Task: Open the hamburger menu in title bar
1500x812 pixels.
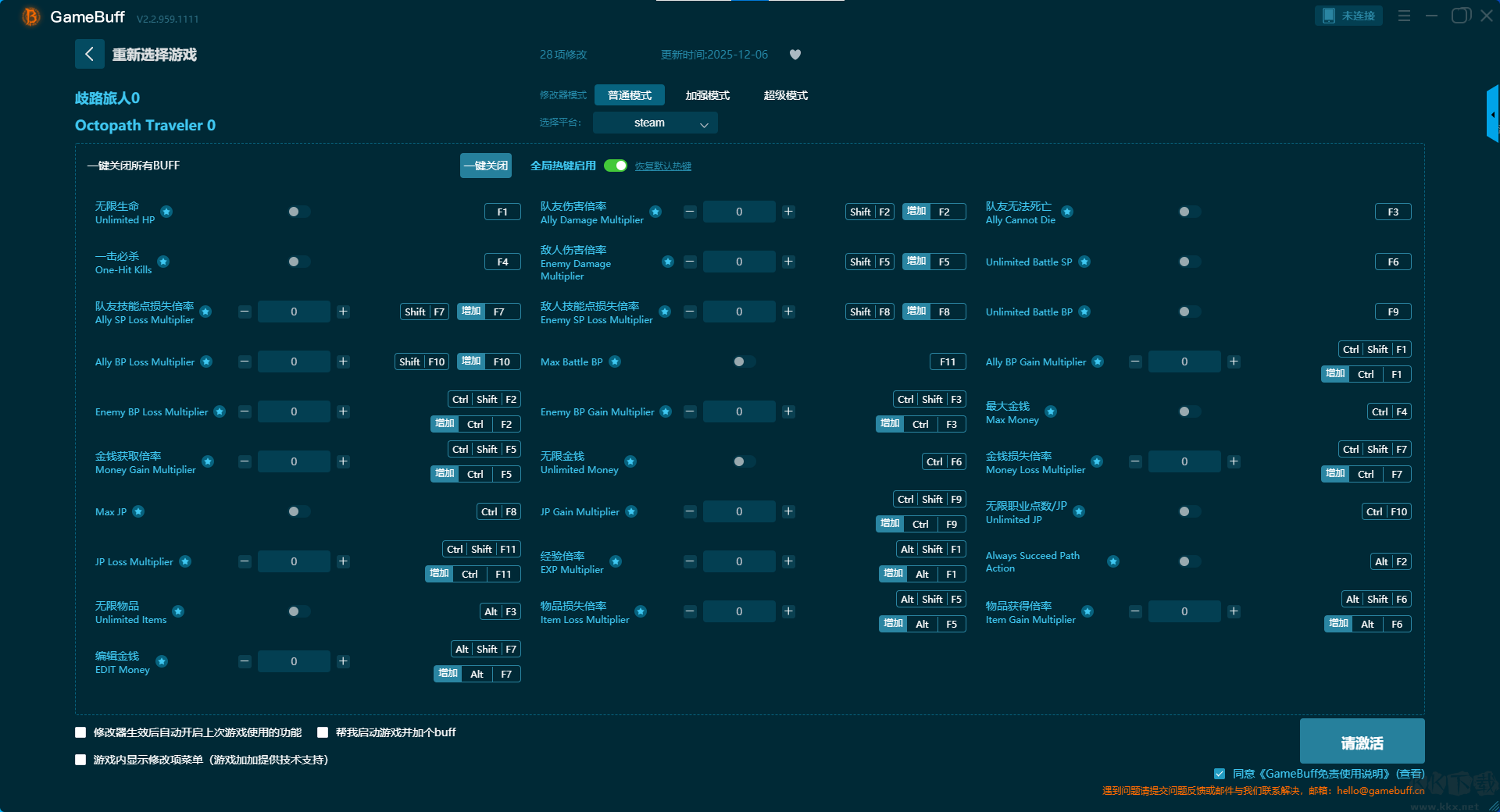Action: pyautogui.click(x=1404, y=16)
